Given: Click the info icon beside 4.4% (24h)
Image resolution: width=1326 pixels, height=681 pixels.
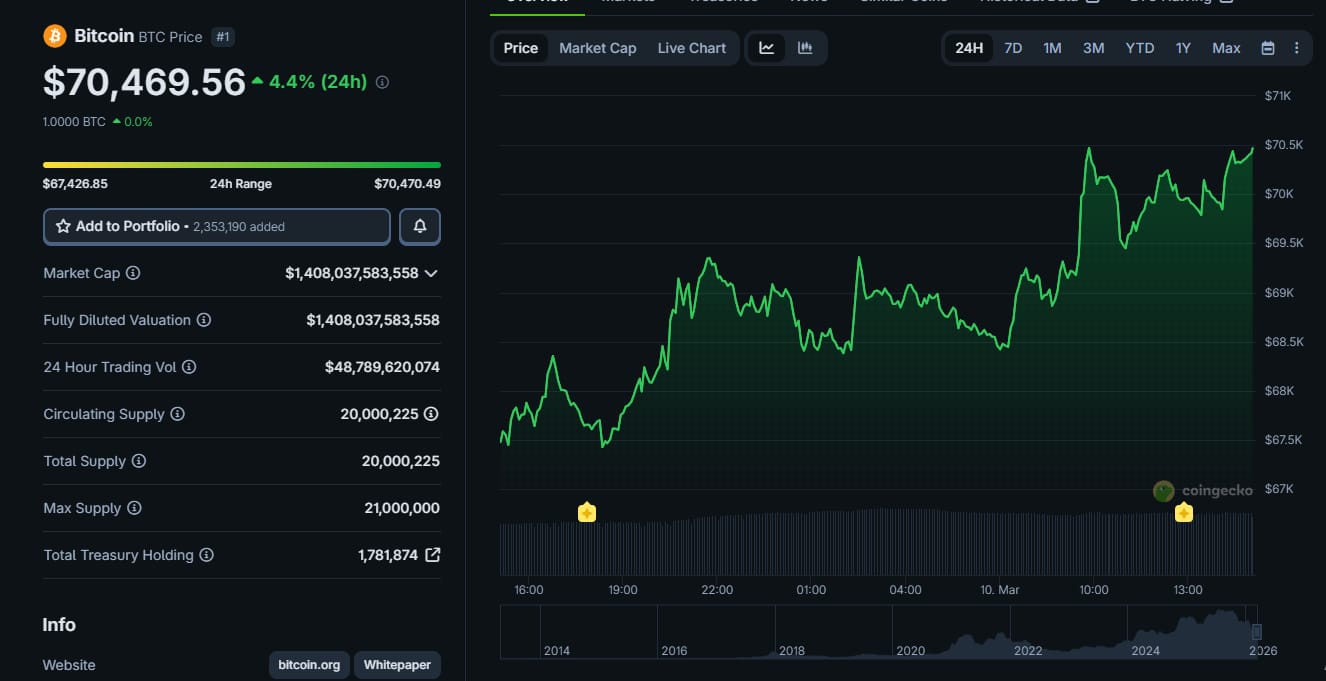Looking at the screenshot, I should click(x=382, y=82).
